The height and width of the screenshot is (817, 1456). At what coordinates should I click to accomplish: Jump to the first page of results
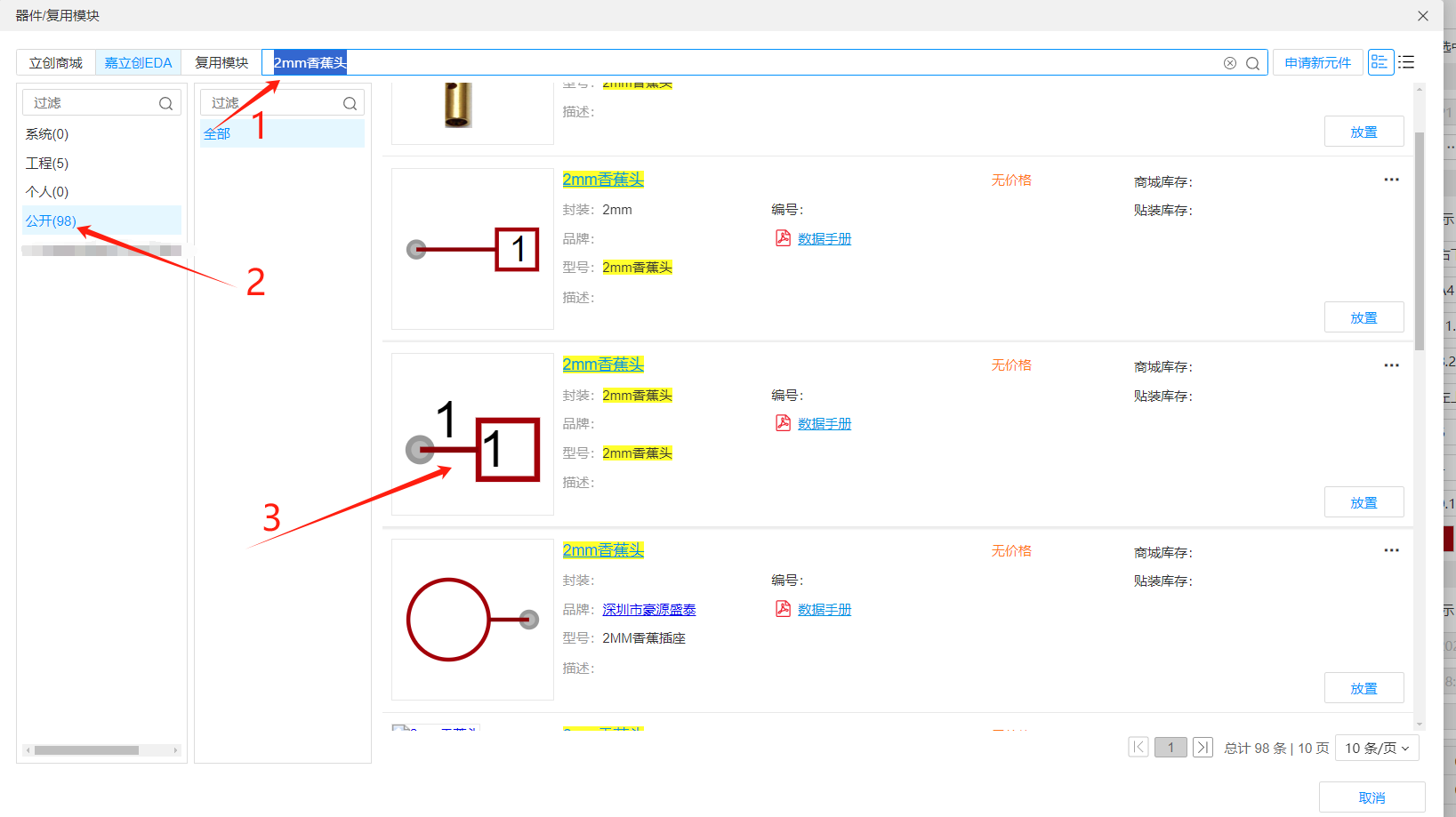click(x=1138, y=747)
